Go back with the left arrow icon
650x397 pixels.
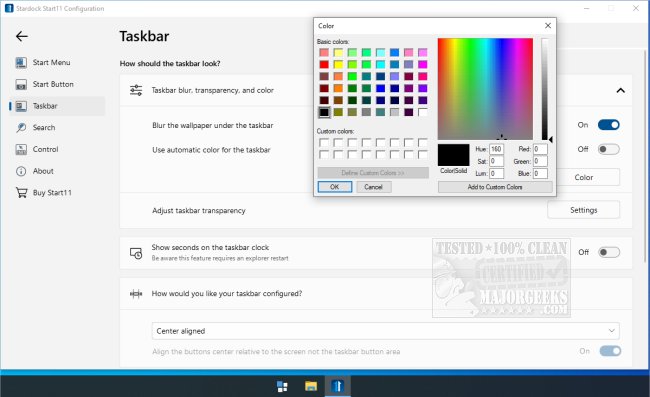coord(22,36)
